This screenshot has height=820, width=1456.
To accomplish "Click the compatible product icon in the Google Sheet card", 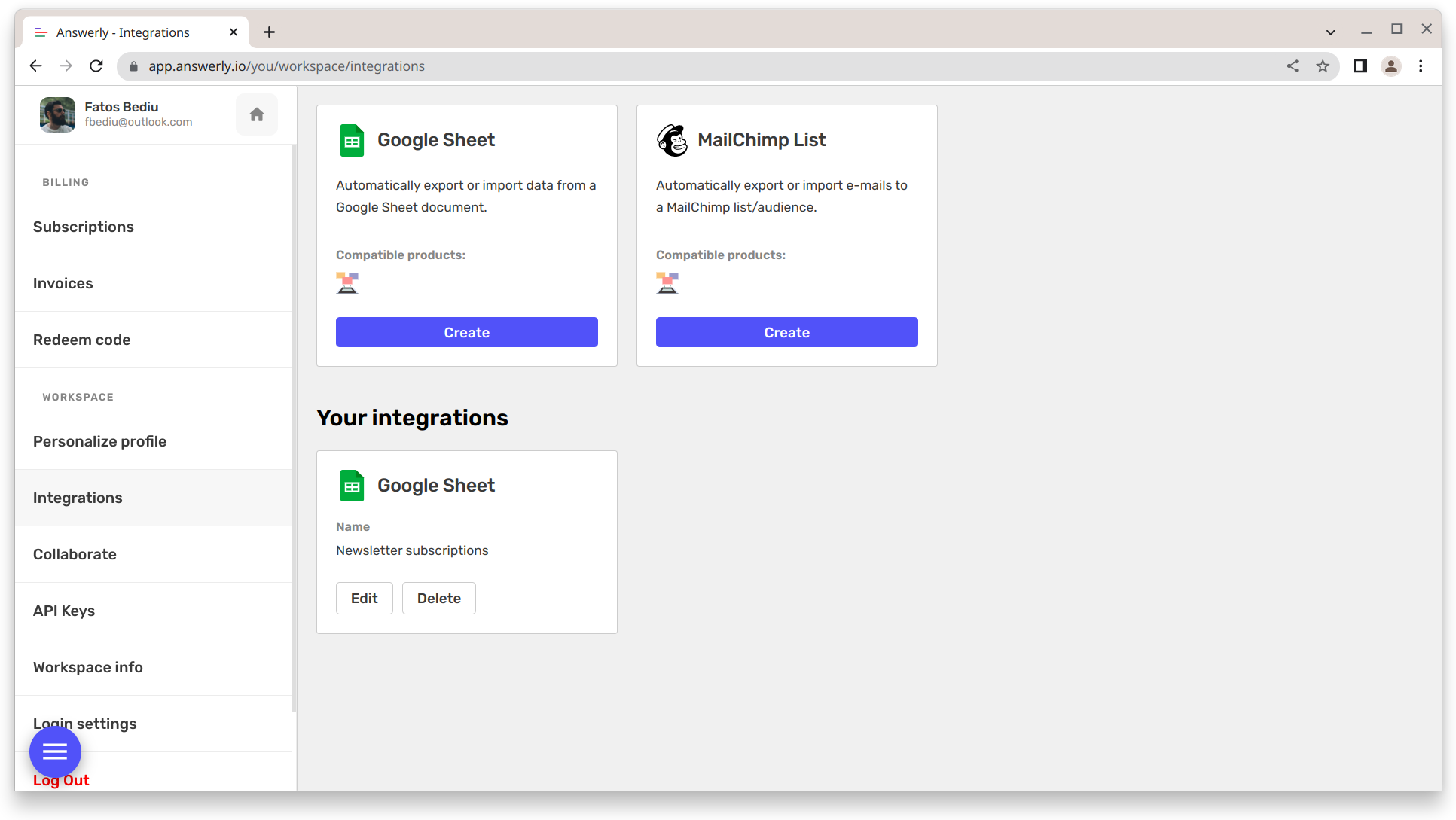I will [x=347, y=283].
